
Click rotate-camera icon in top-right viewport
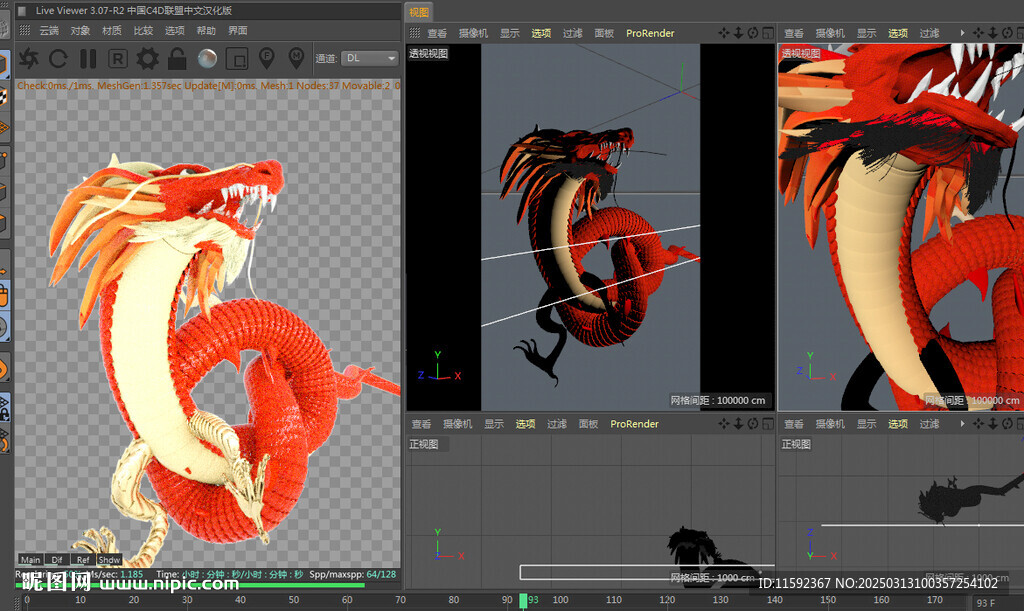click(x=1007, y=33)
